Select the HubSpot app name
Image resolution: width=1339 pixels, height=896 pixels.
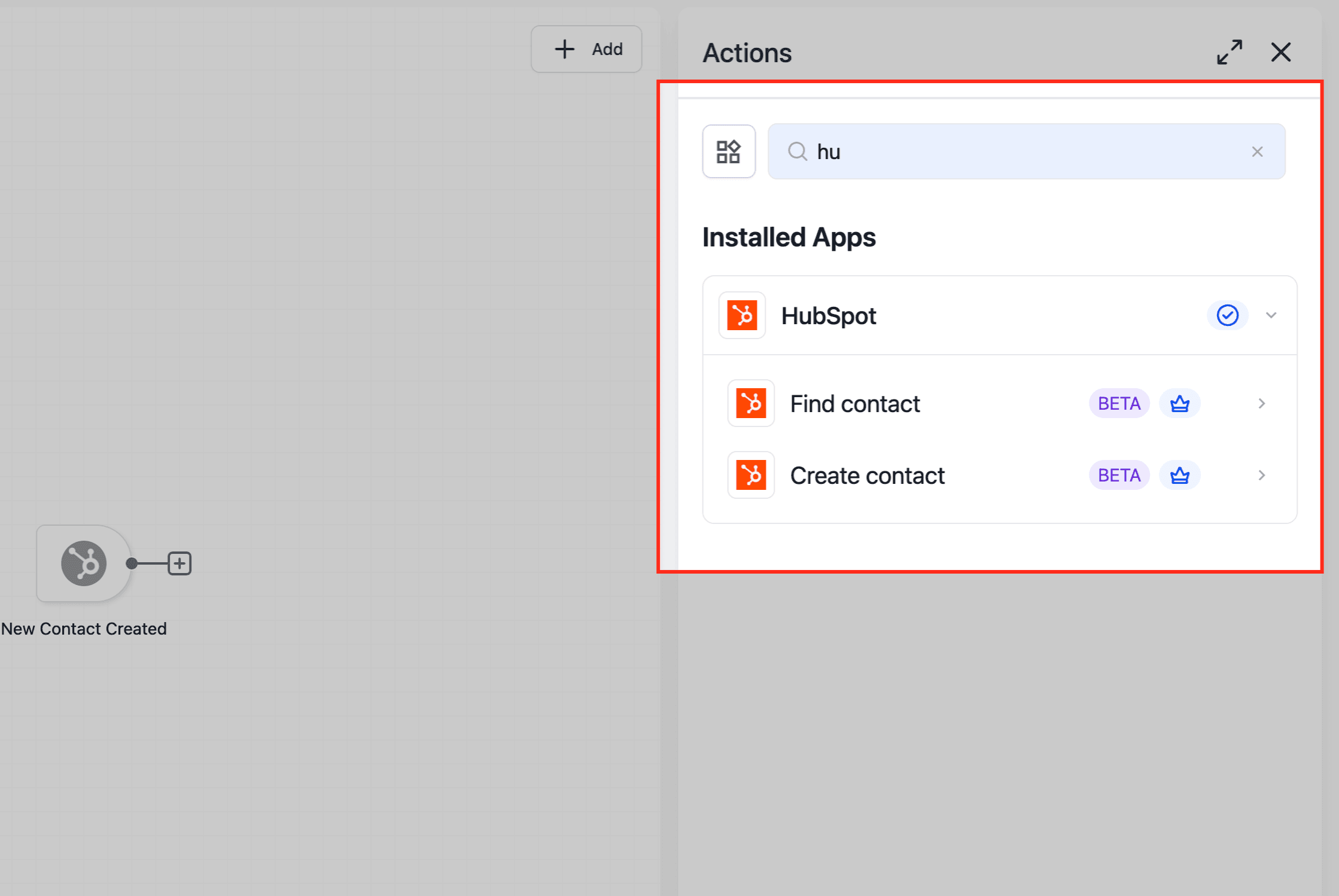click(x=829, y=316)
